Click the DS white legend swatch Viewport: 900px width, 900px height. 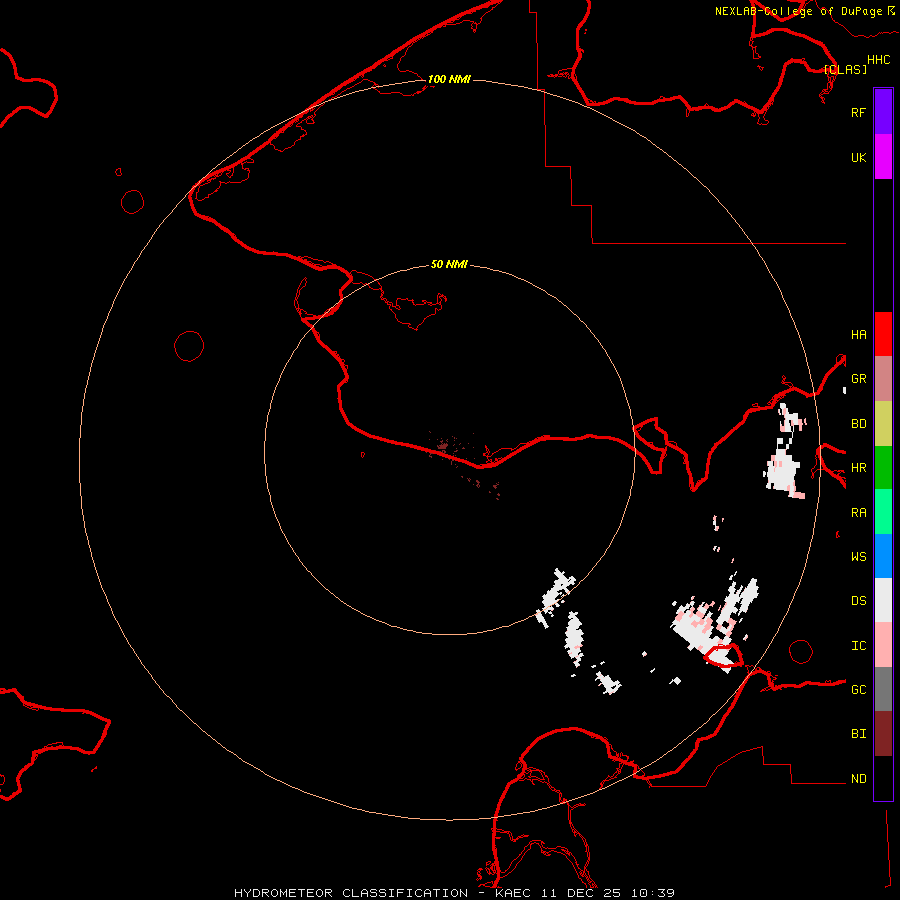click(883, 600)
